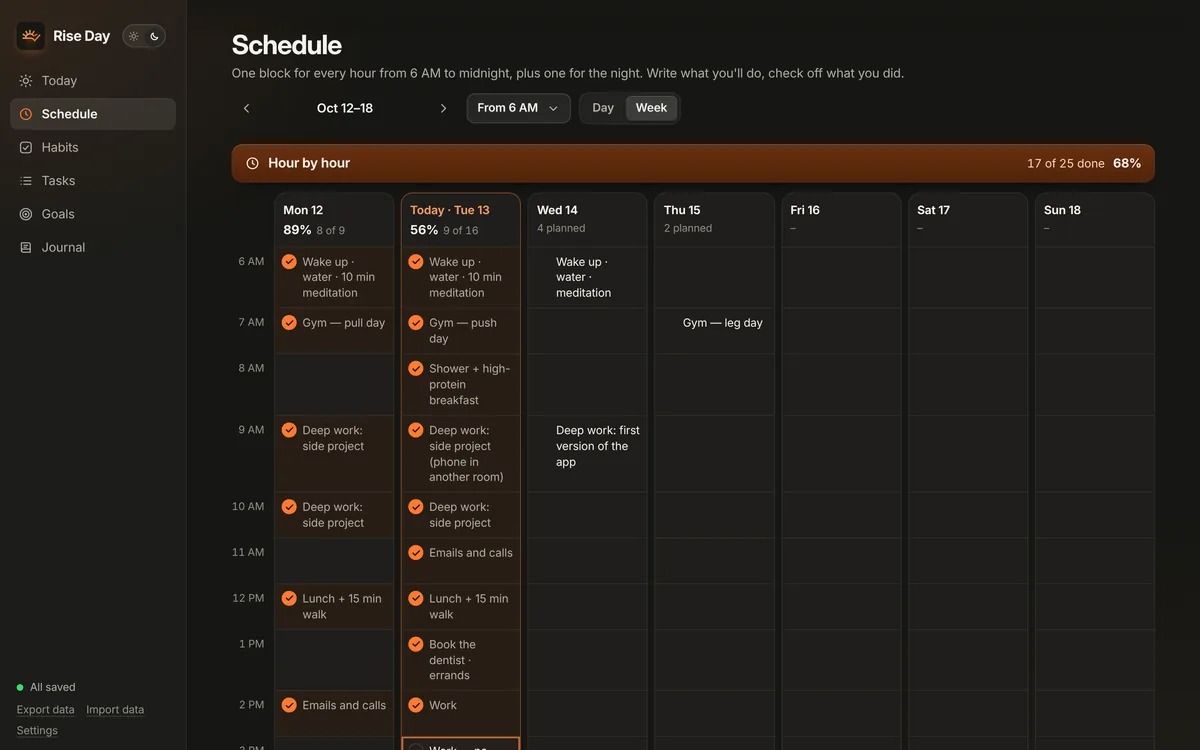Uncheck Tuesday Book the dentist · errands
Image resolution: width=1200 pixels, height=750 pixels.
coord(416,645)
